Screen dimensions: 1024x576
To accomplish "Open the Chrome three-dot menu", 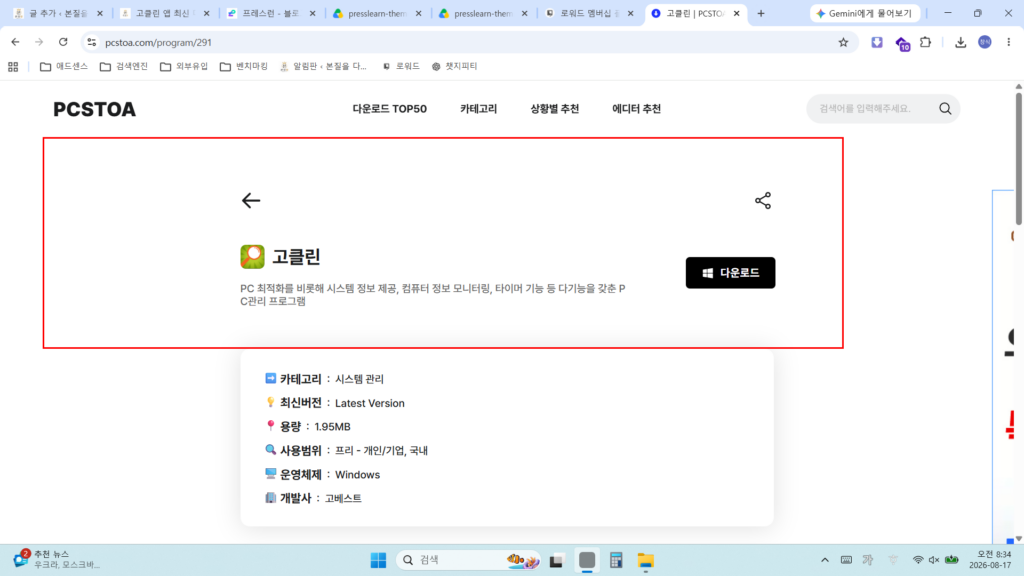I will pos(1008,42).
